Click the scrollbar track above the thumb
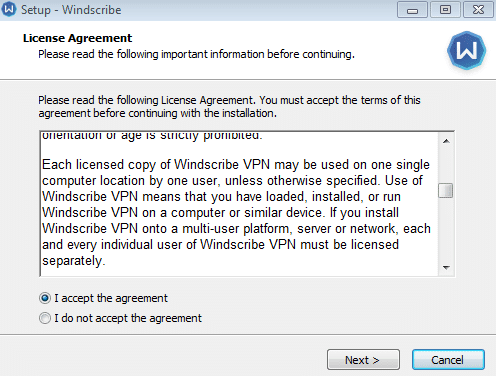The height and width of the screenshot is (376, 496). (x=446, y=166)
